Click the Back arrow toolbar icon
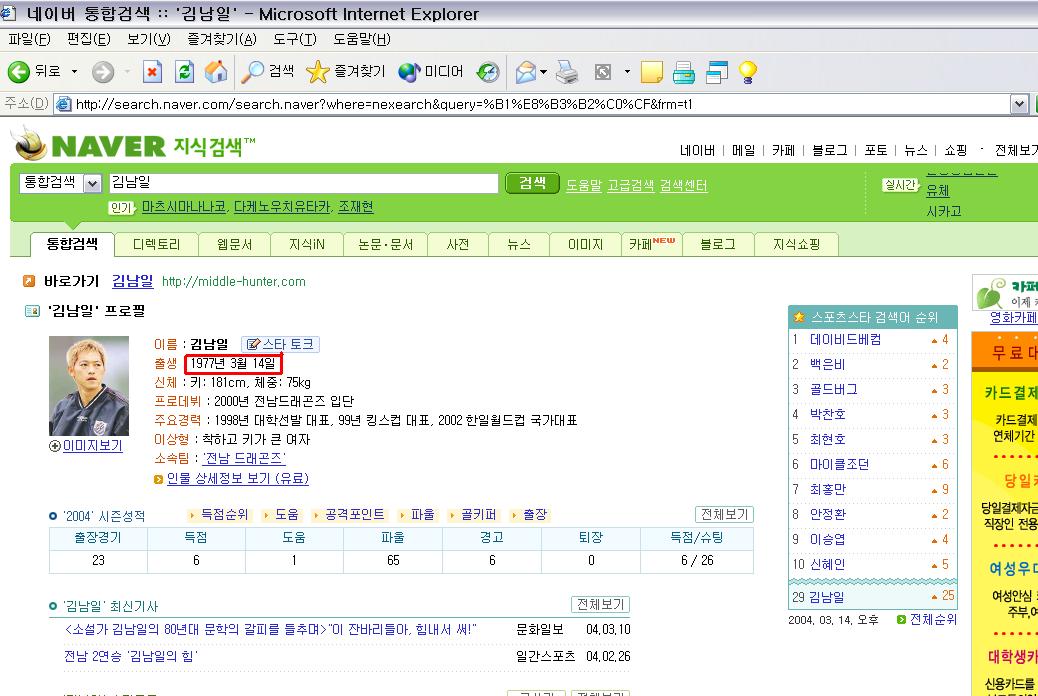 pyautogui.click(x=19, y=72)
